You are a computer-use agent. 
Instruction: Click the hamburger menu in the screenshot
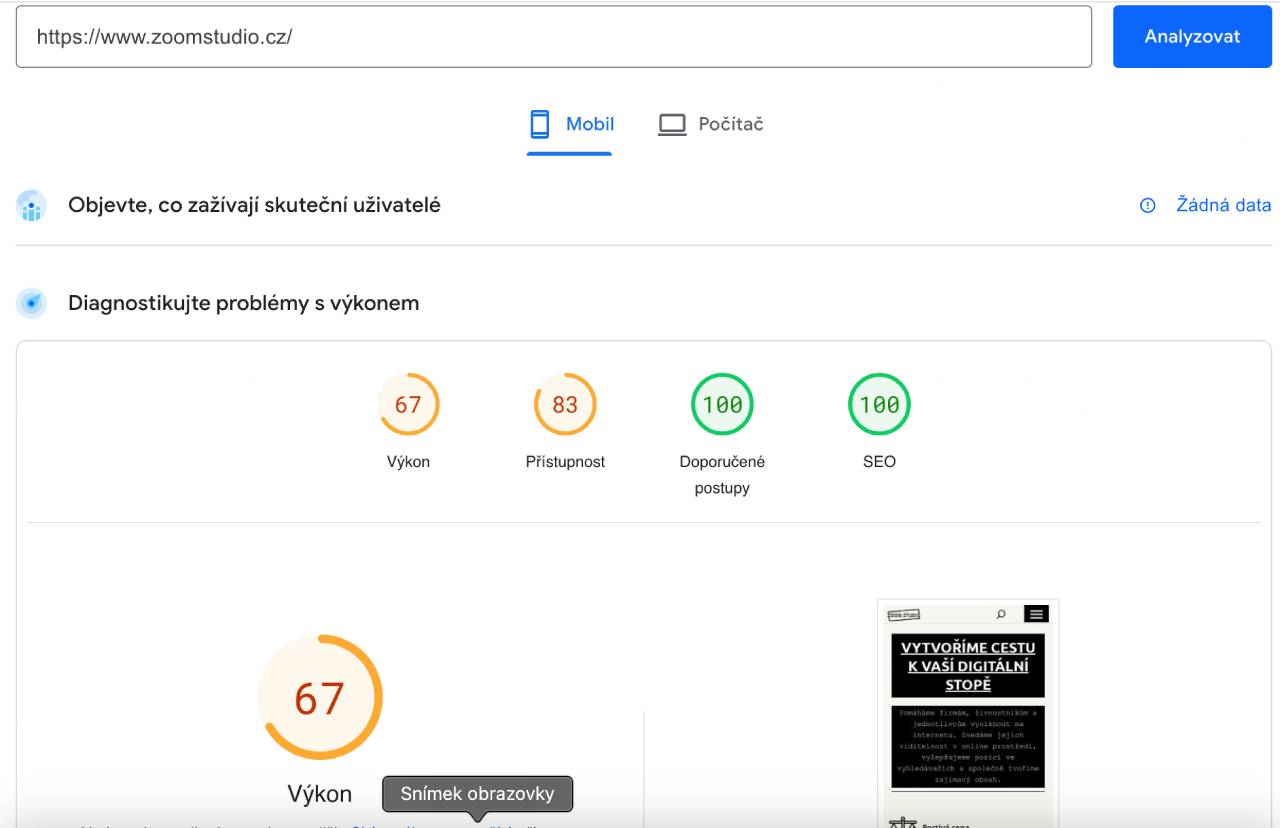(x=1036, y=614)
